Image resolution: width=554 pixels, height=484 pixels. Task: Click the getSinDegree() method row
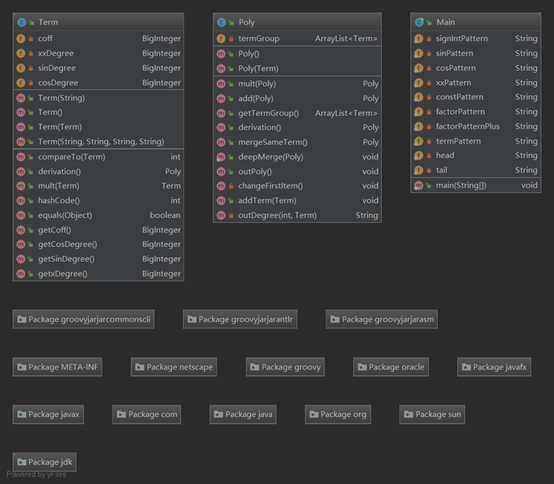click(x=98, y=259)
